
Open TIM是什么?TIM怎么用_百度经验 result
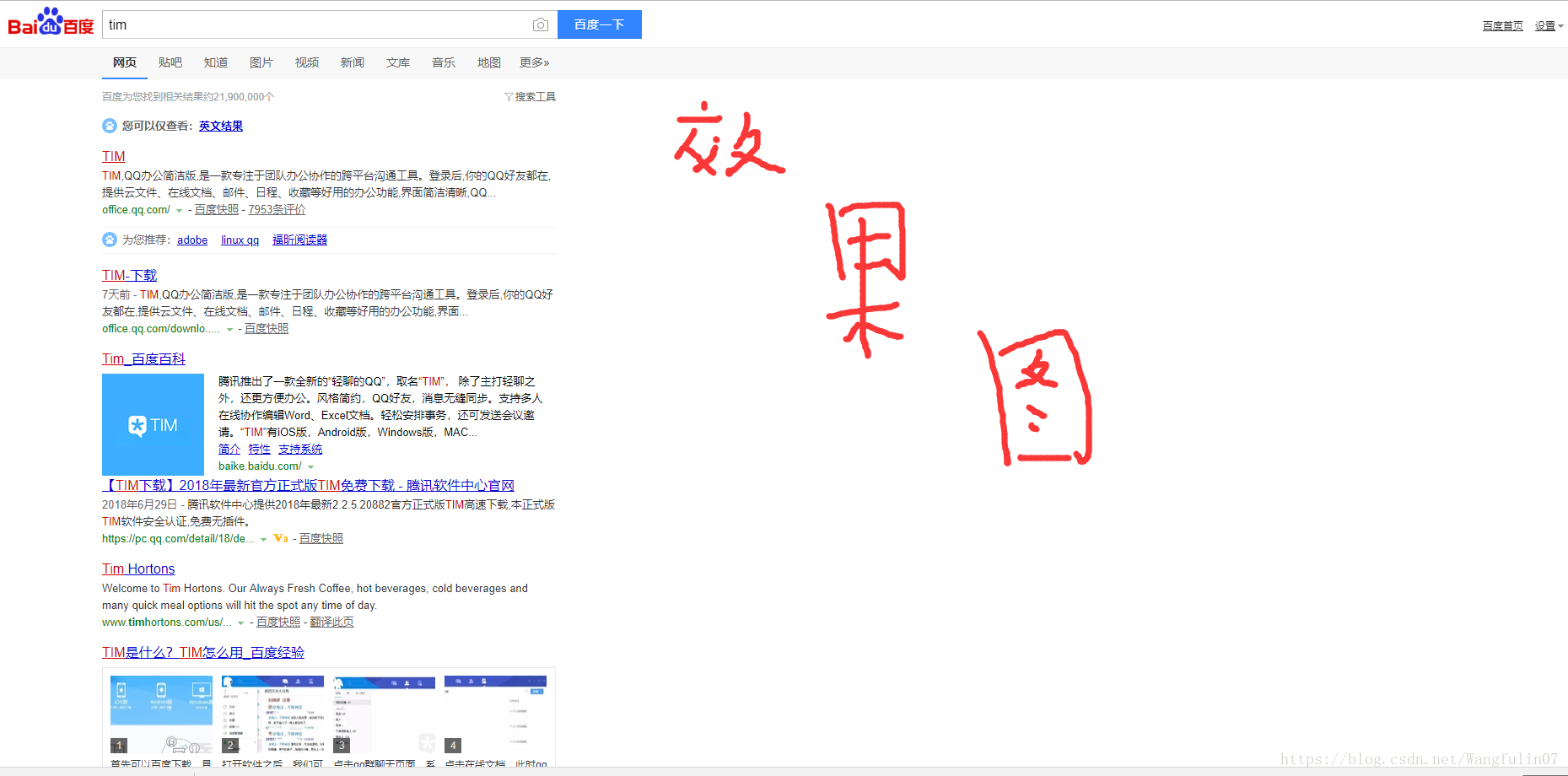[203, 652]
